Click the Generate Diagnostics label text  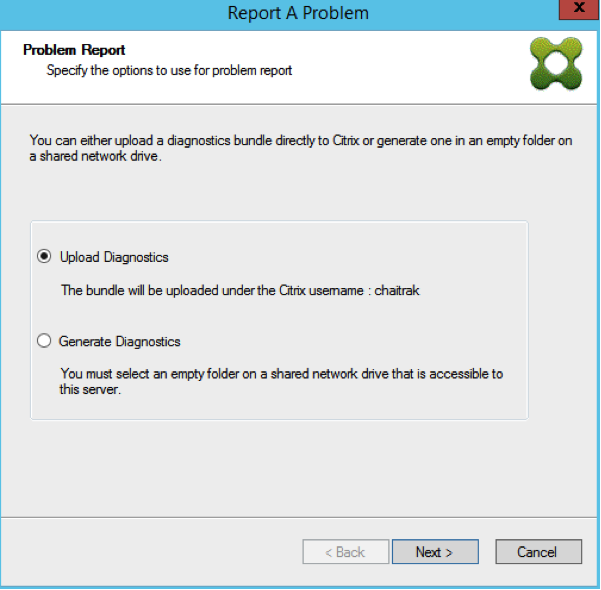[120, 342]
